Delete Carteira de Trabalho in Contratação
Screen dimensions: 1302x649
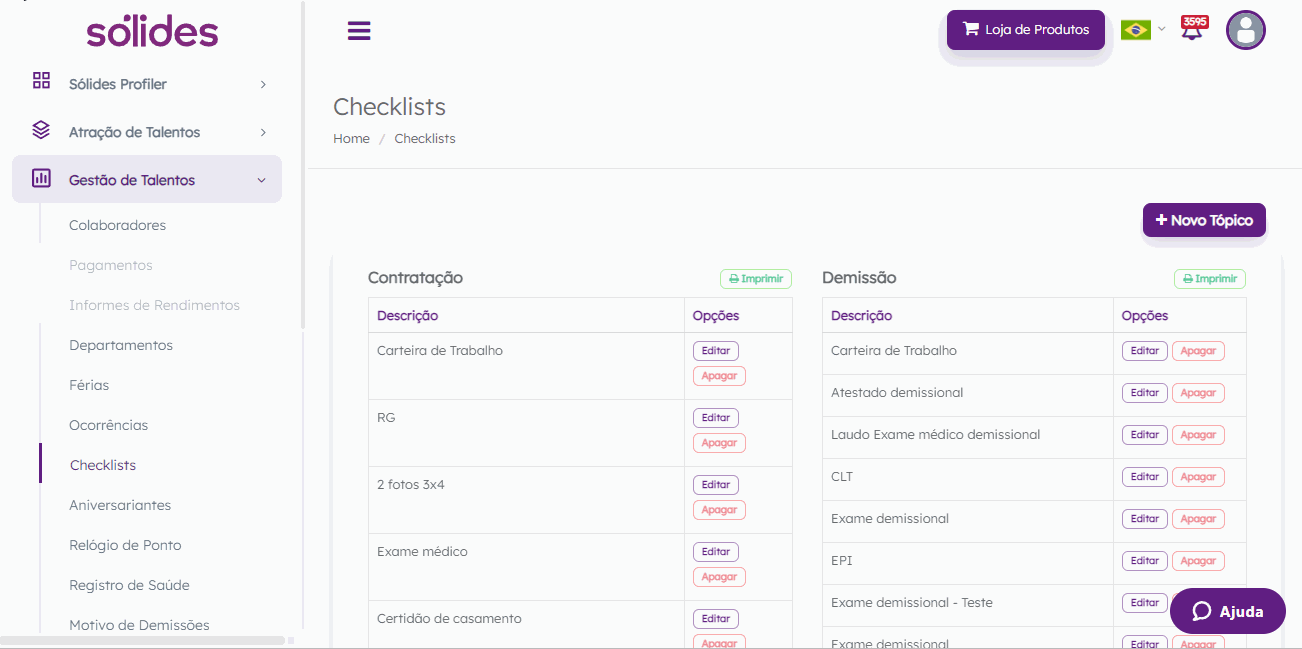tap(719, 376)
